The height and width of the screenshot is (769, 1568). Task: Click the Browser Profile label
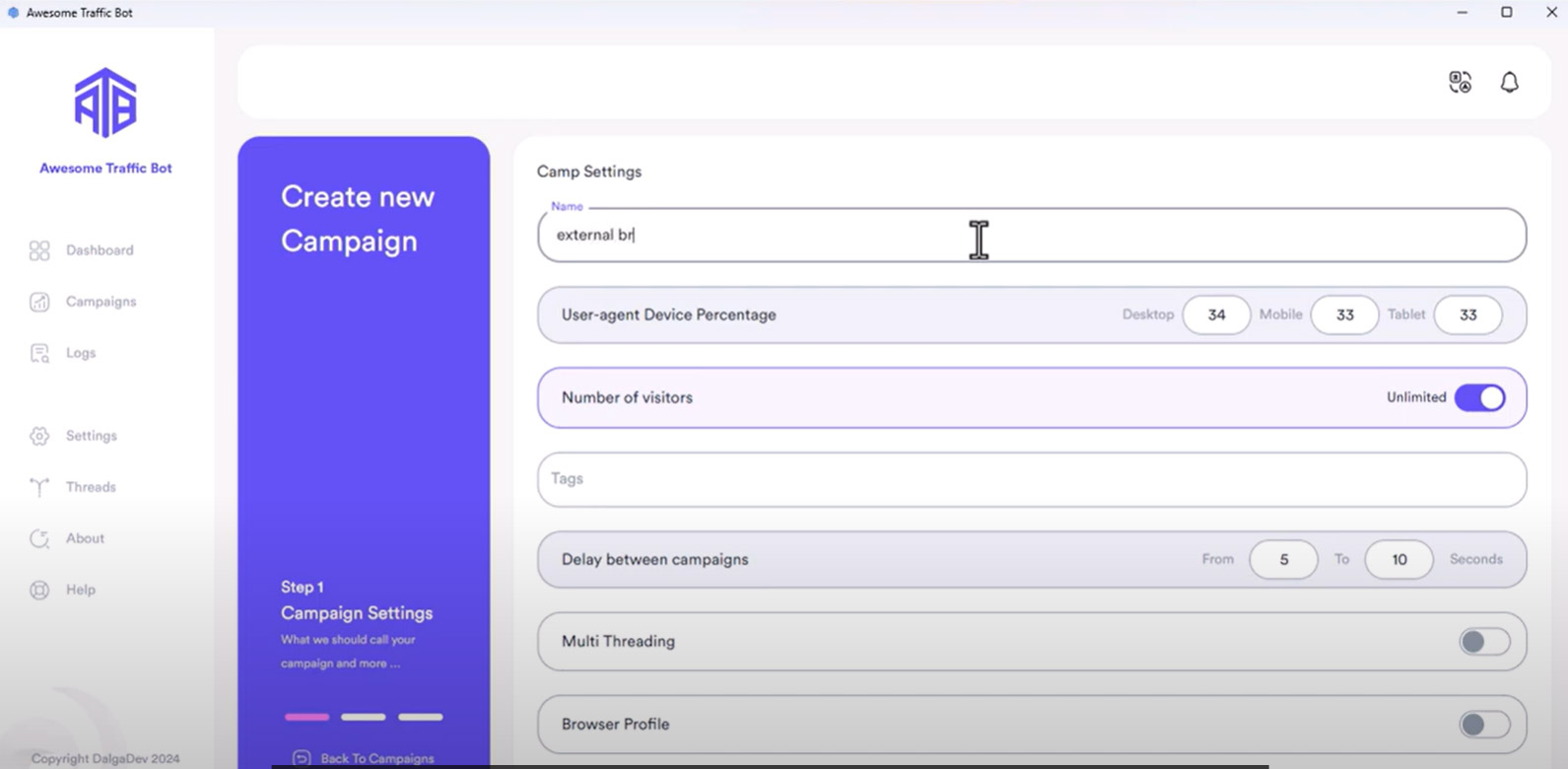(x=615, y=725)
